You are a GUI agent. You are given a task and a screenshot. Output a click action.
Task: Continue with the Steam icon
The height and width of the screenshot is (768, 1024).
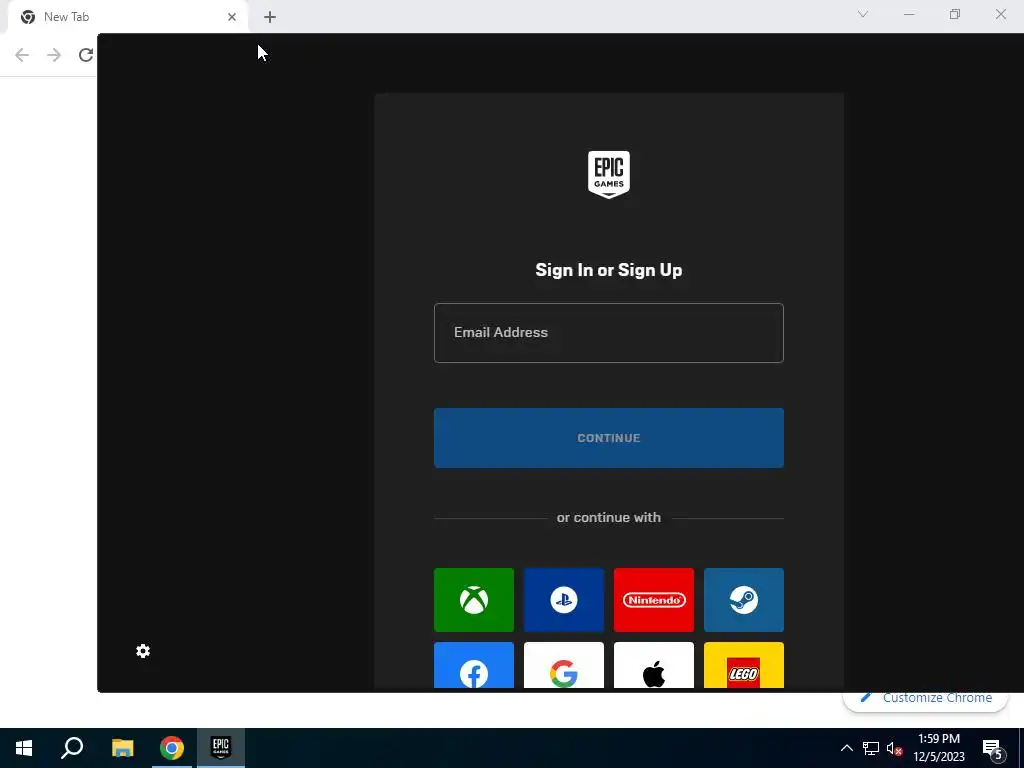744,600
